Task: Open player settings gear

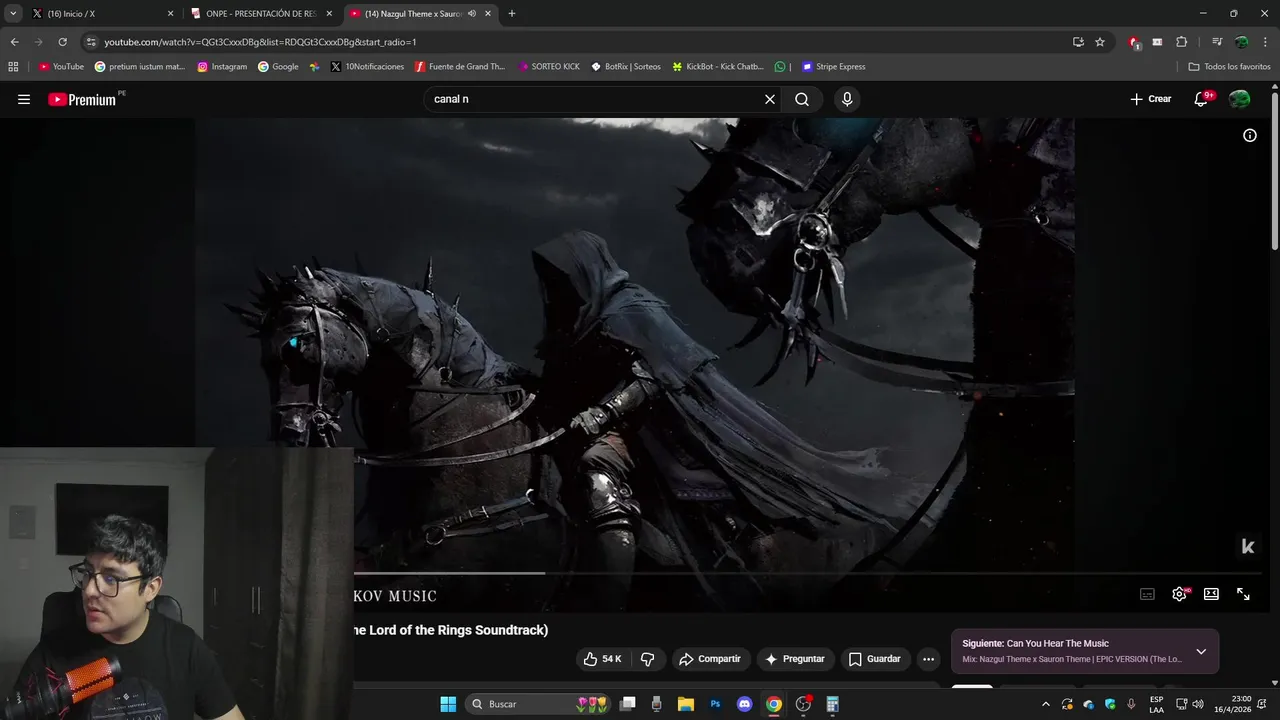Action: click(1180, 594)
